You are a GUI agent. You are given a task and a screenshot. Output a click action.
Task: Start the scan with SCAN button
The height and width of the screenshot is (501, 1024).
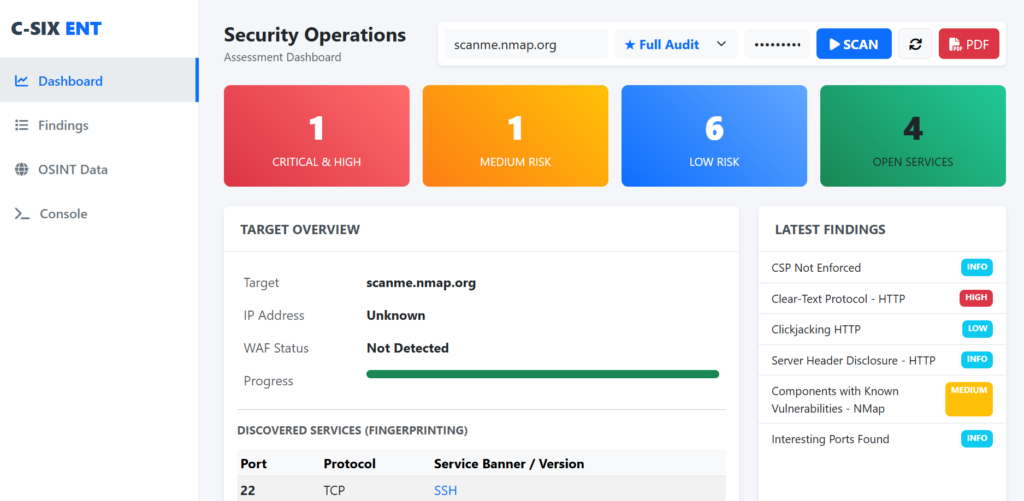853,44
